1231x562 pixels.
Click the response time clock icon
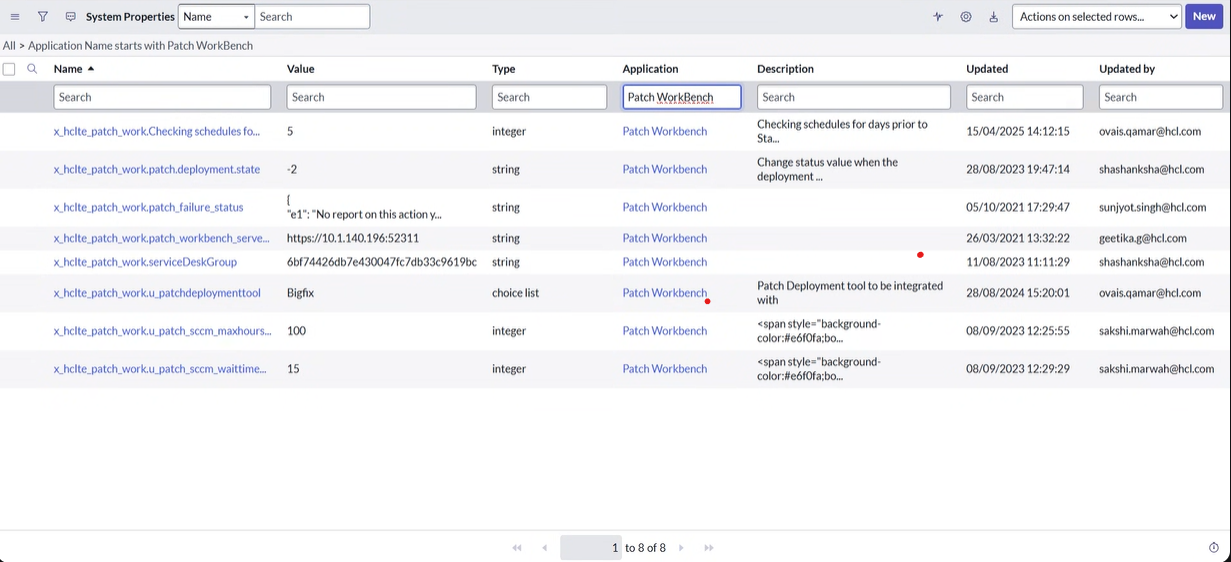pos(1214,548)
